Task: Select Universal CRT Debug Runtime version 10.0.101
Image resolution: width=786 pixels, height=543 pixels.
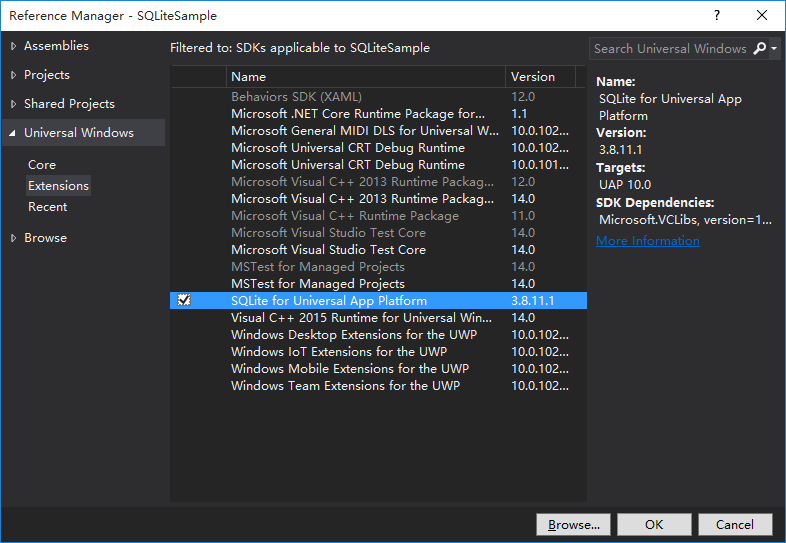Action: [x=378, y=165]
